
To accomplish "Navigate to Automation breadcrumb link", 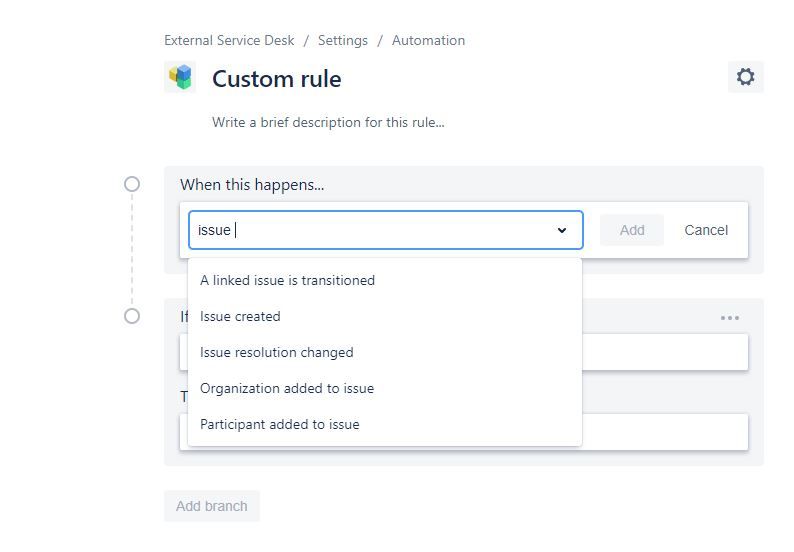I will tap(428, 41).
